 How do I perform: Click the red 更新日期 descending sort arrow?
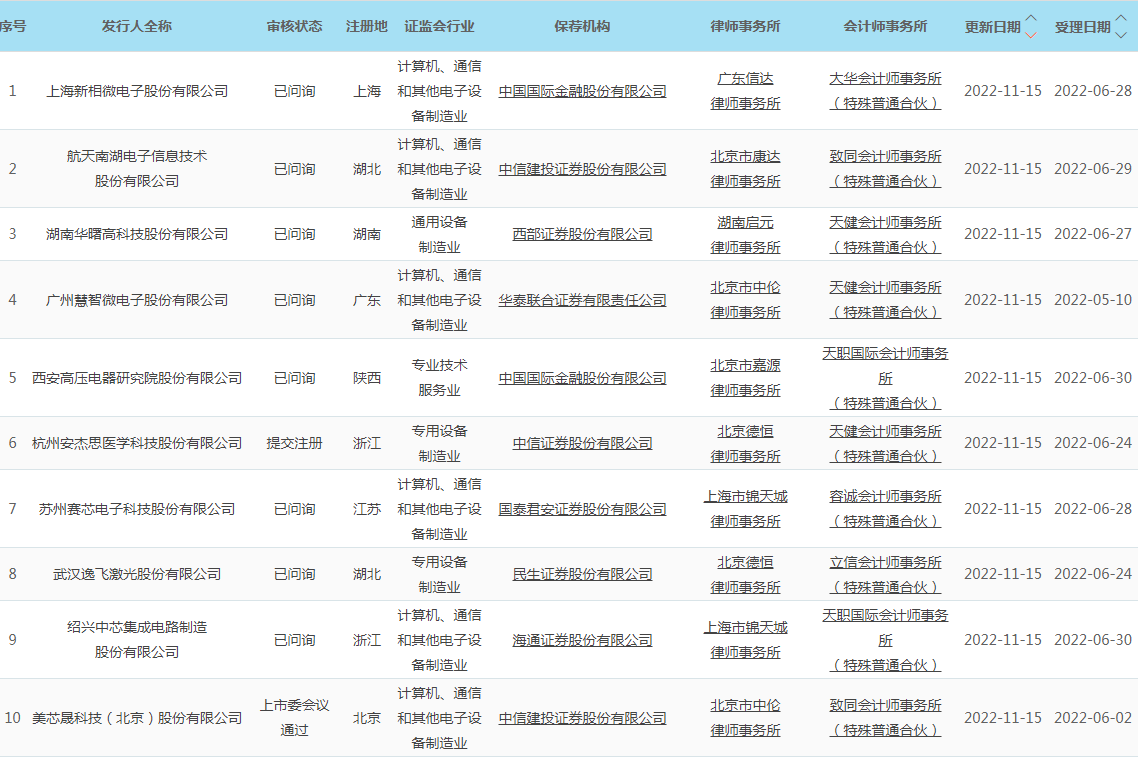point(1031,34)
